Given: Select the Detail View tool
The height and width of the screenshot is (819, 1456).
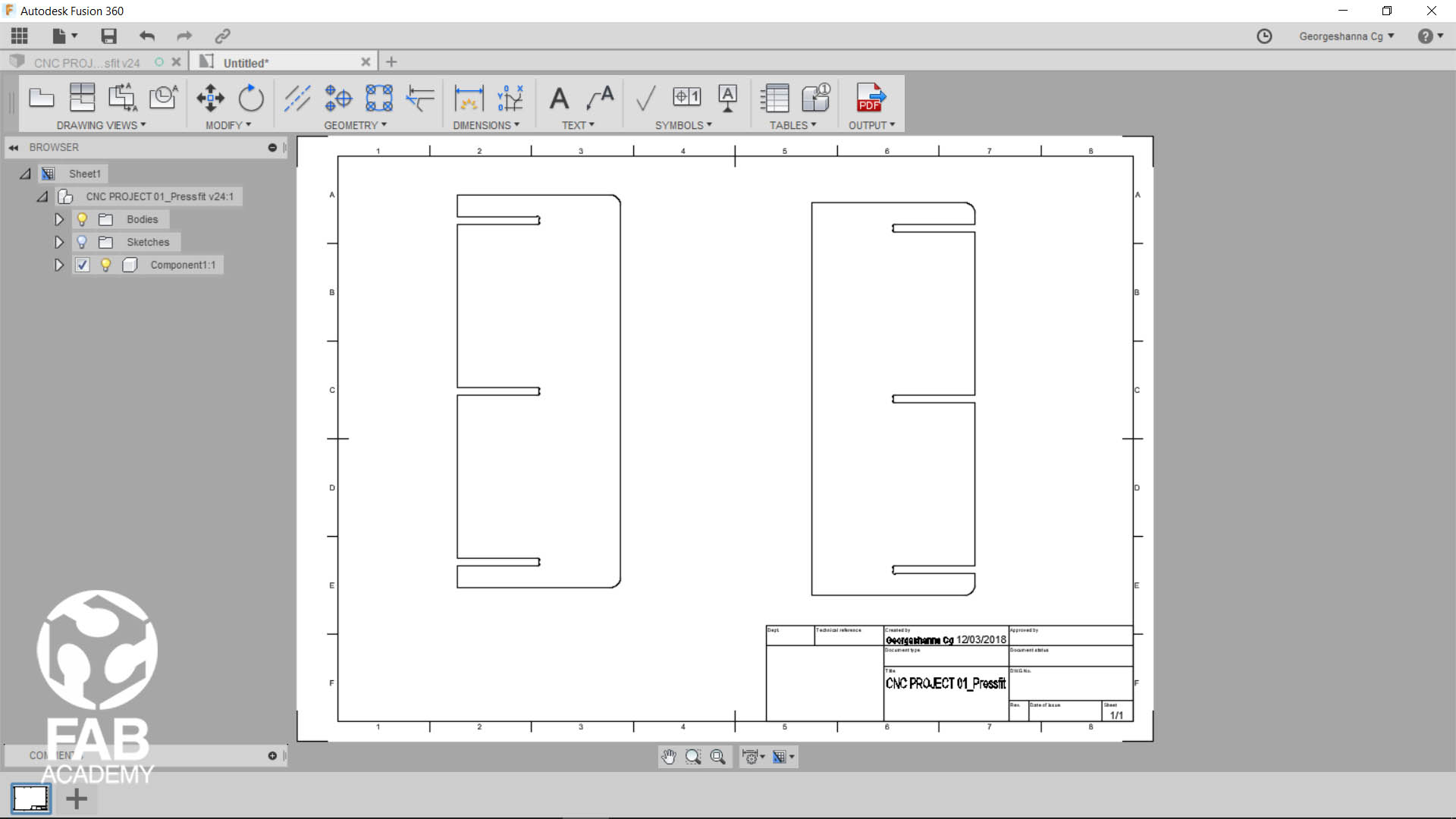Looking at the screenshot, I should tap(163, 98).
